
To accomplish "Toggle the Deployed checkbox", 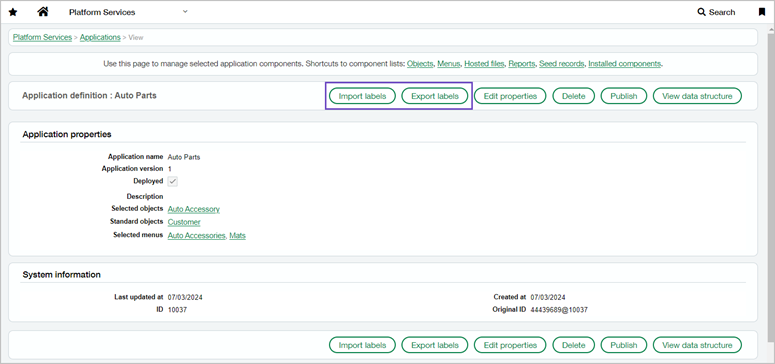I will pyautogui.click(x=172, y=182).
